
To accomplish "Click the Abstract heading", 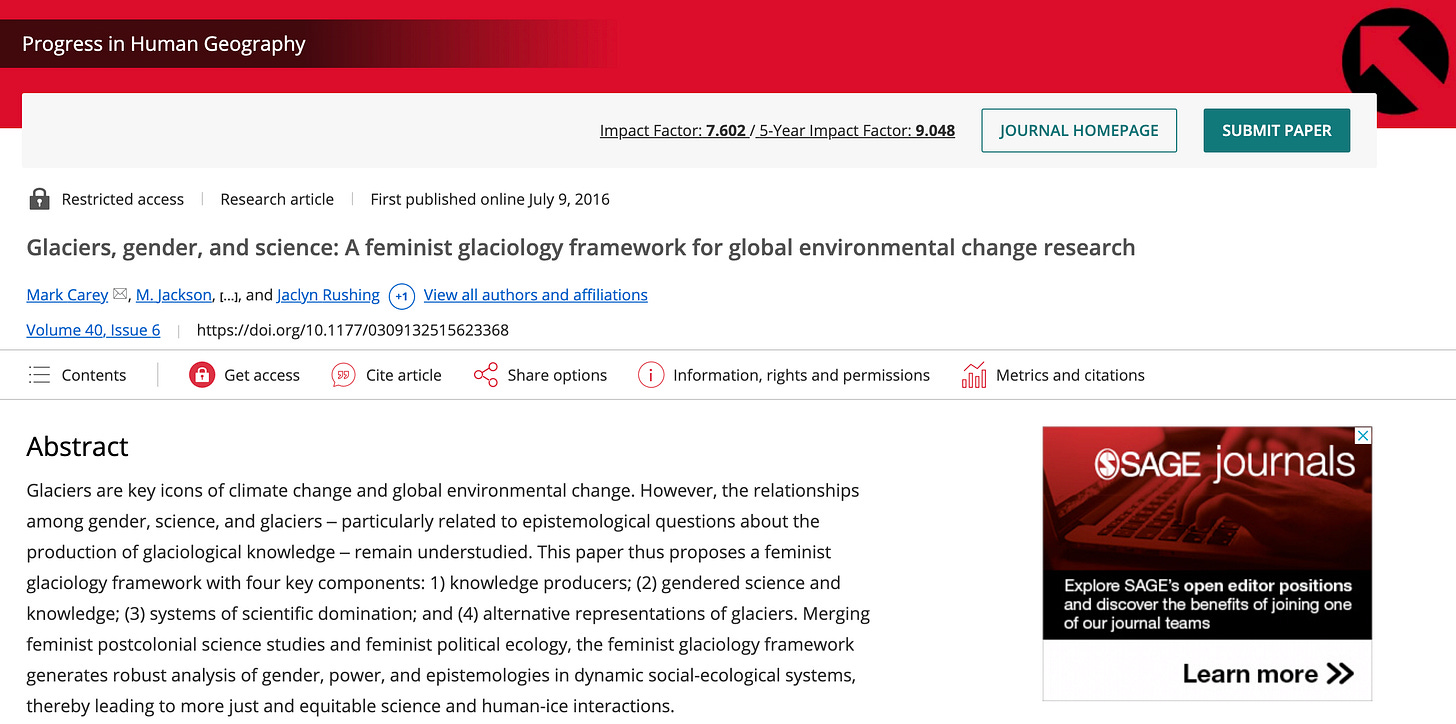I will [x=77, y=446].
